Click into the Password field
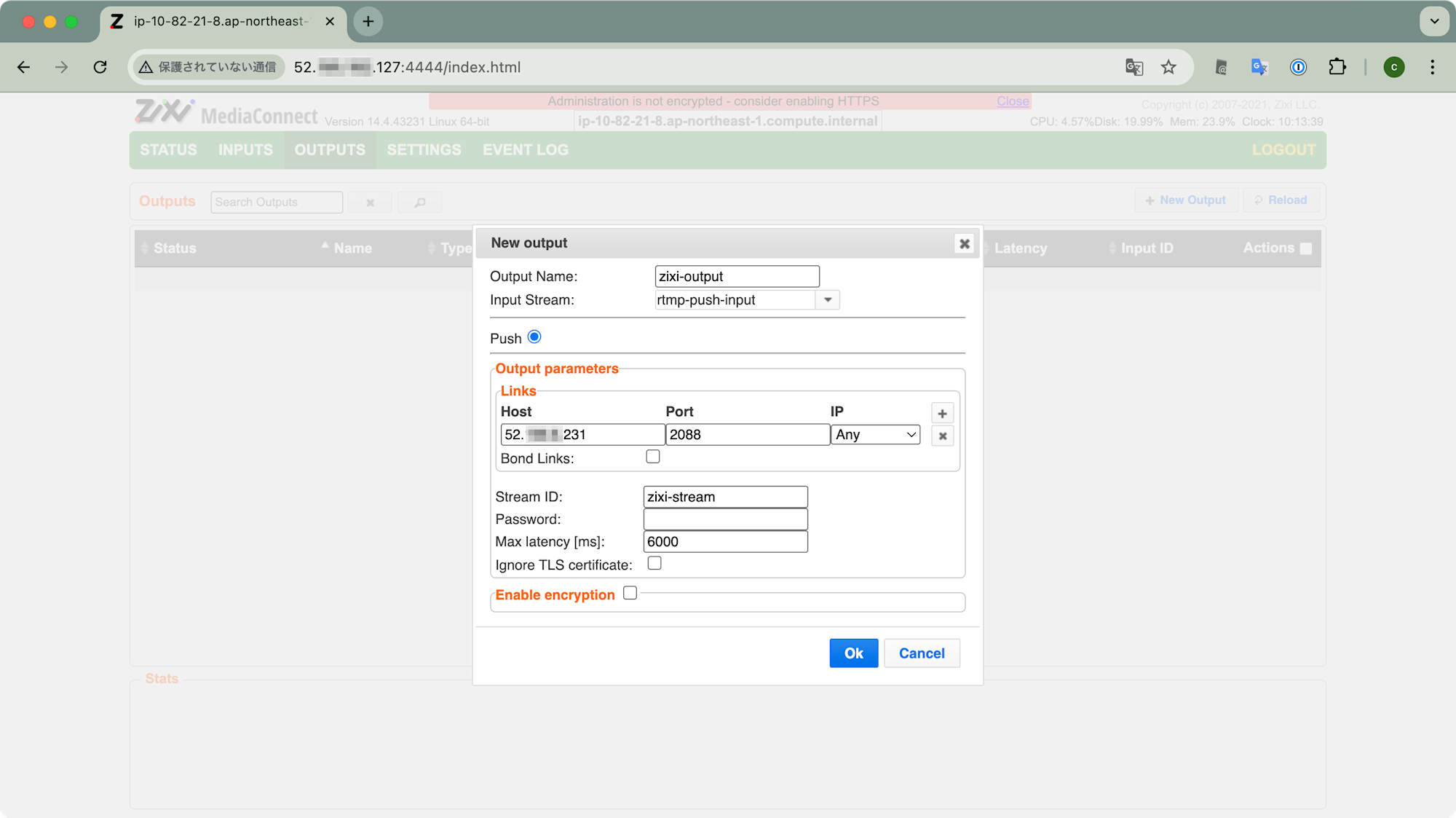This screenshot has height=818, width=1456. click(x=725, y=519)
